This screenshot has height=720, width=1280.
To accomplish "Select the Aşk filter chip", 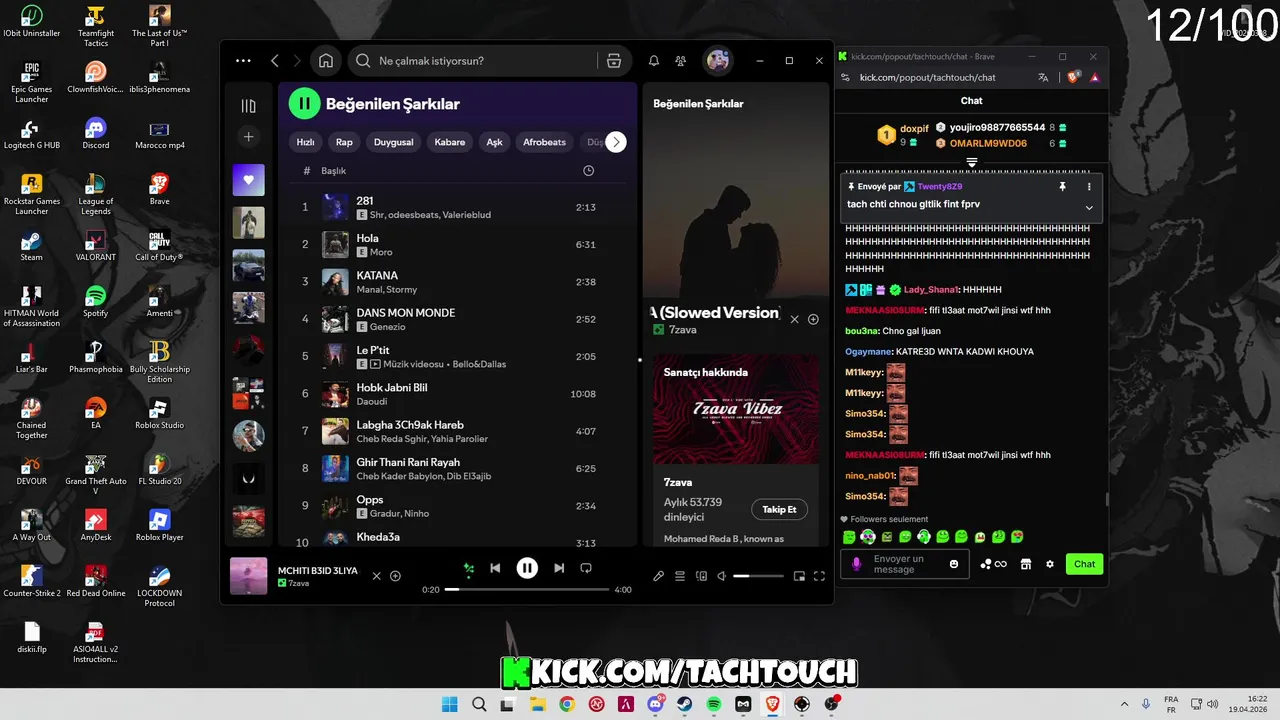I will (x=494, y=142).
